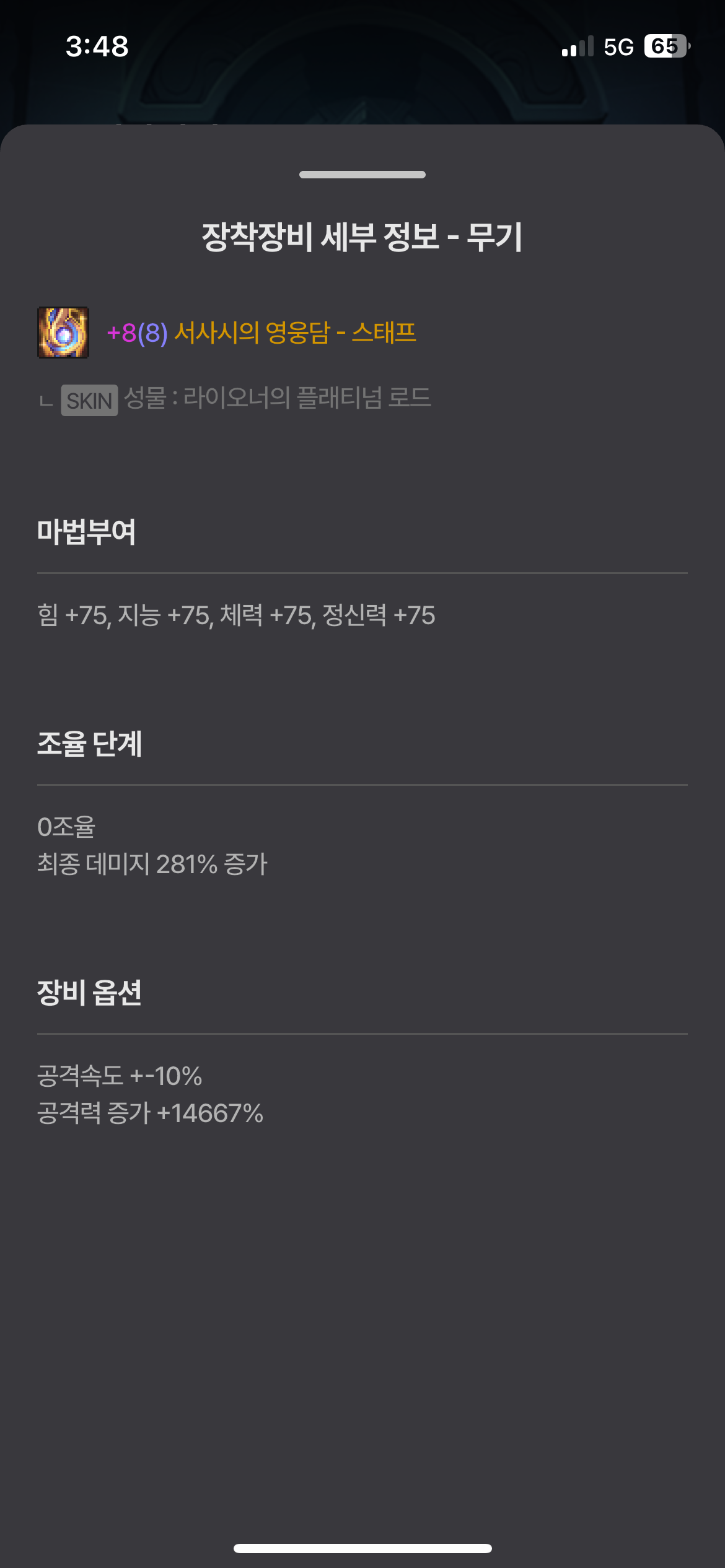Tap 최종 데미지 281% 증가 text
The image size is (725, 1568).
(x=152, y=864)
